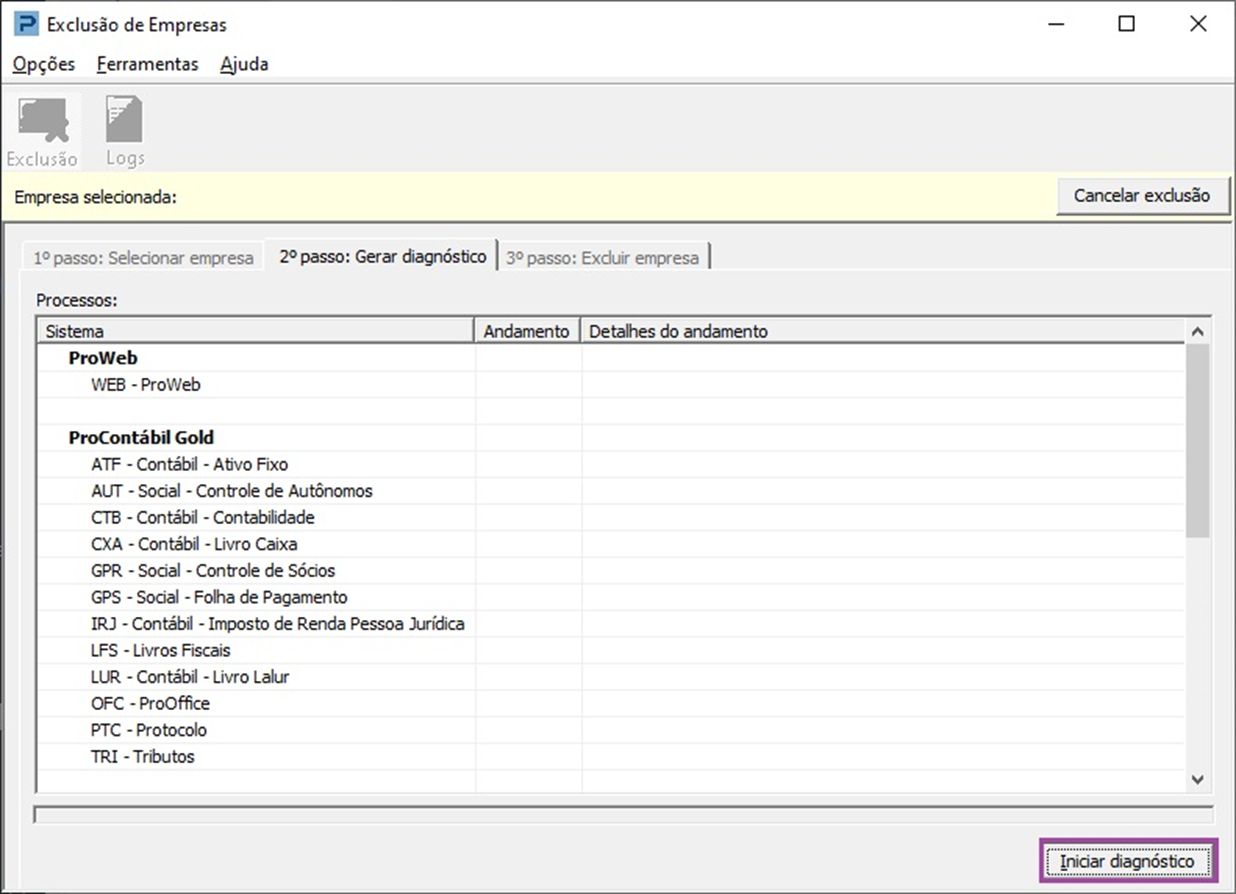Select ATF - Contábil - Ativo Fixo row
The height and width of the screenshot is (894, 1236).
(x=611, y=464)
